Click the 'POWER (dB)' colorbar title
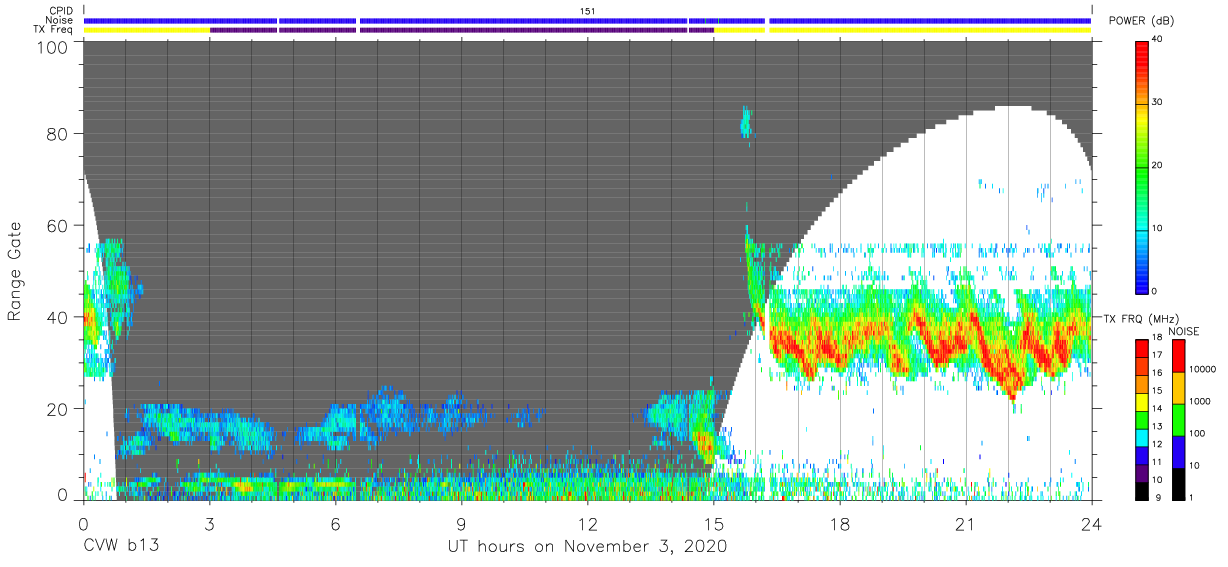1228x567 pixels. [1142, 21]
